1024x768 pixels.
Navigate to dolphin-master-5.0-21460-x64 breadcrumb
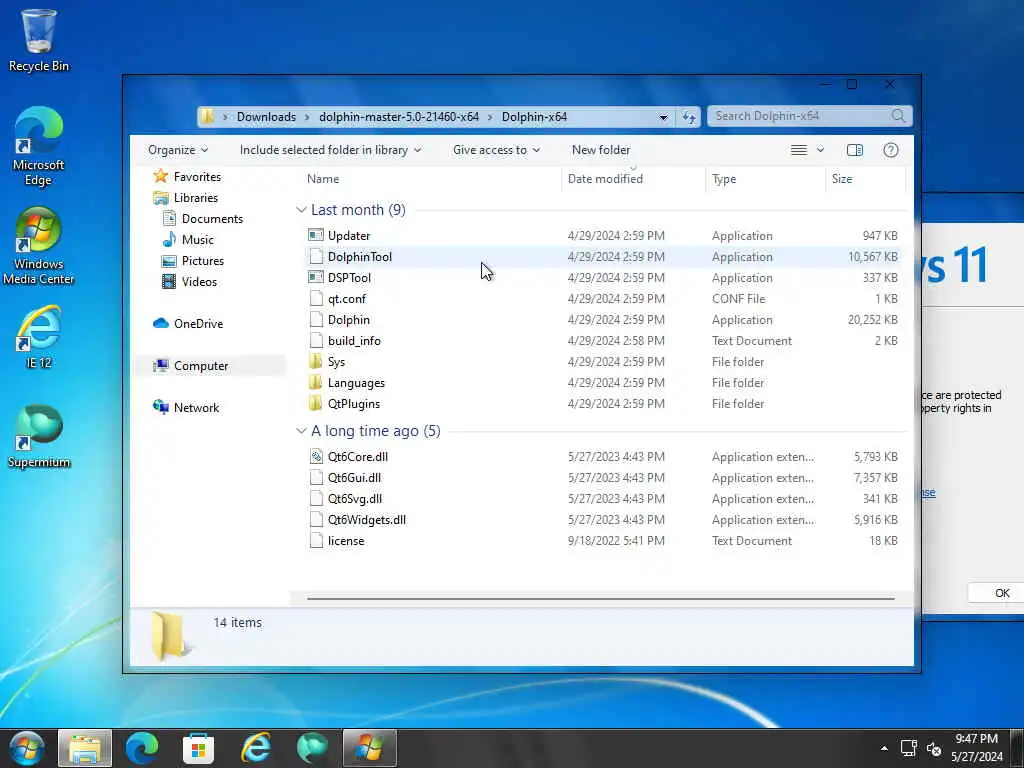click(398, 117)
